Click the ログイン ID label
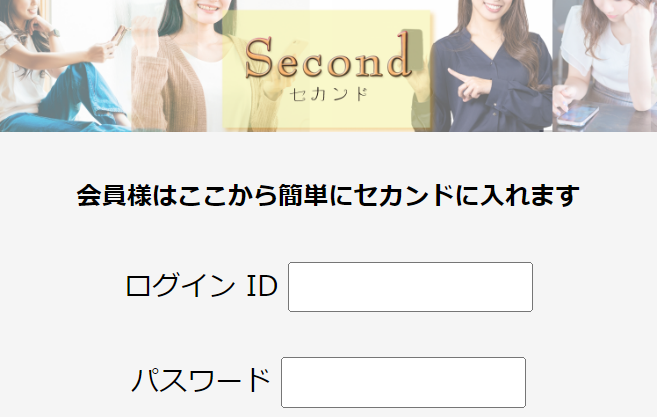 tap(202, 286)
